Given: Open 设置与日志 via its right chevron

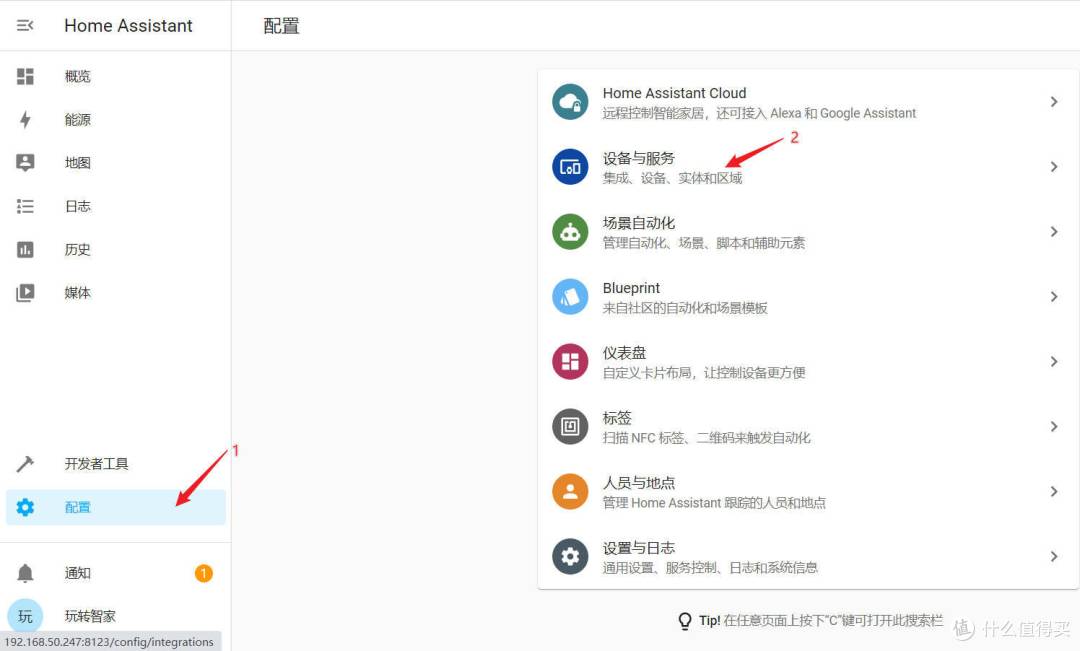Looking at the screenshot, I should 1054,557.
